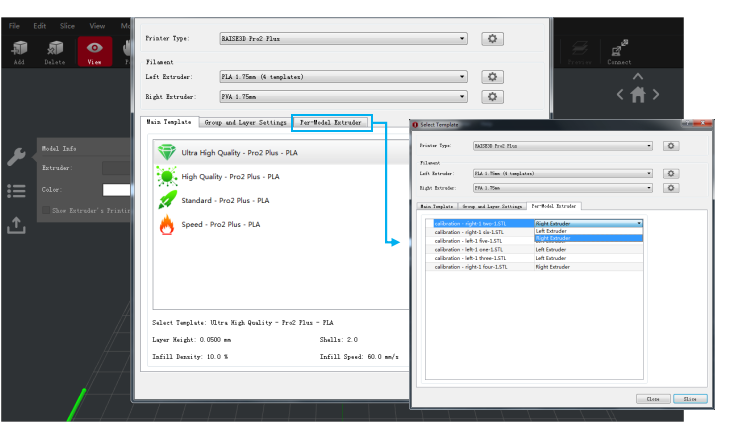Click the green burst High Quality icon
The image size is (739, 424).
[166, 177]
